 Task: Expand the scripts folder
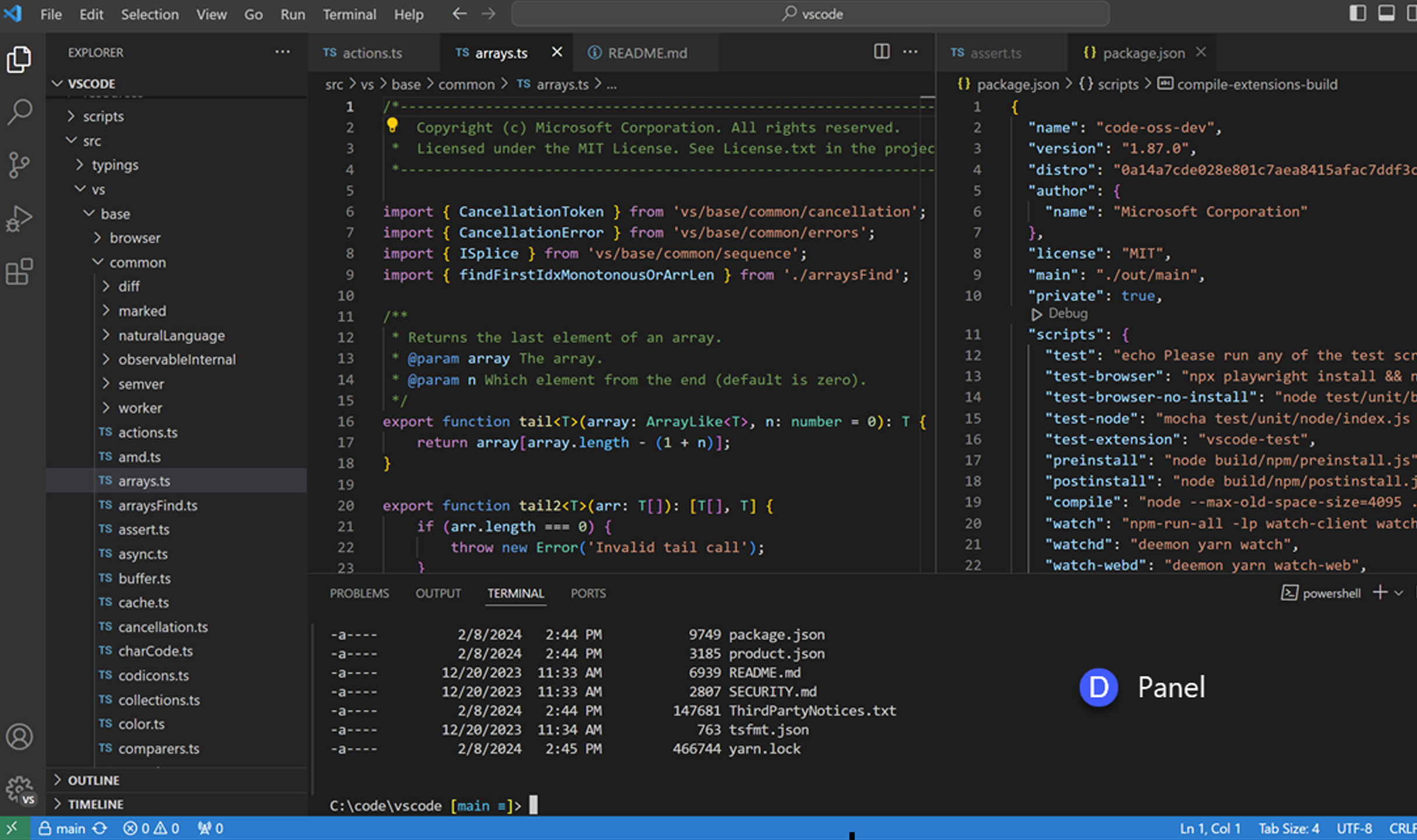tap(176, 116)
